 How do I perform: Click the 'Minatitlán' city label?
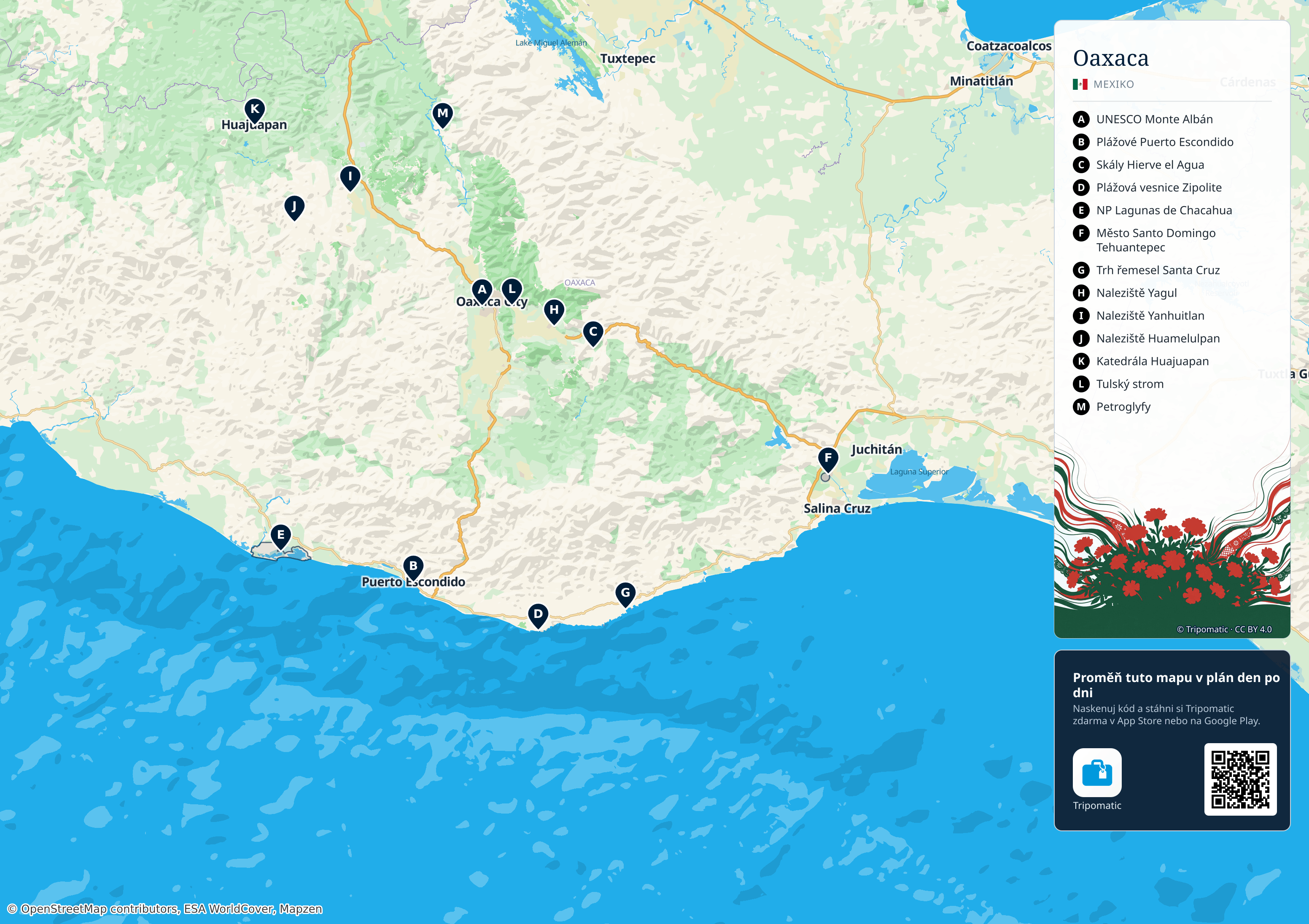coord(981,81)
